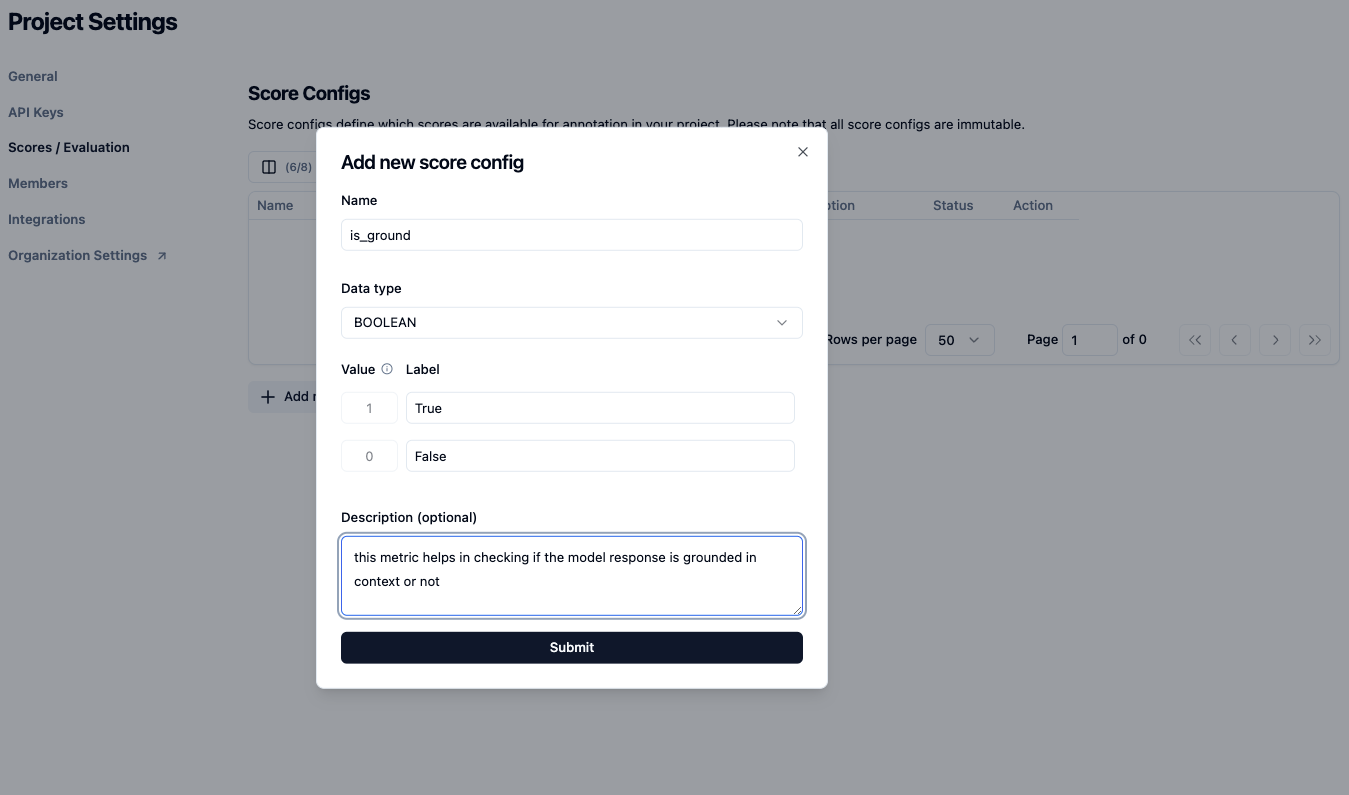Open the Data type BOOLEAN dropdown

571,323
